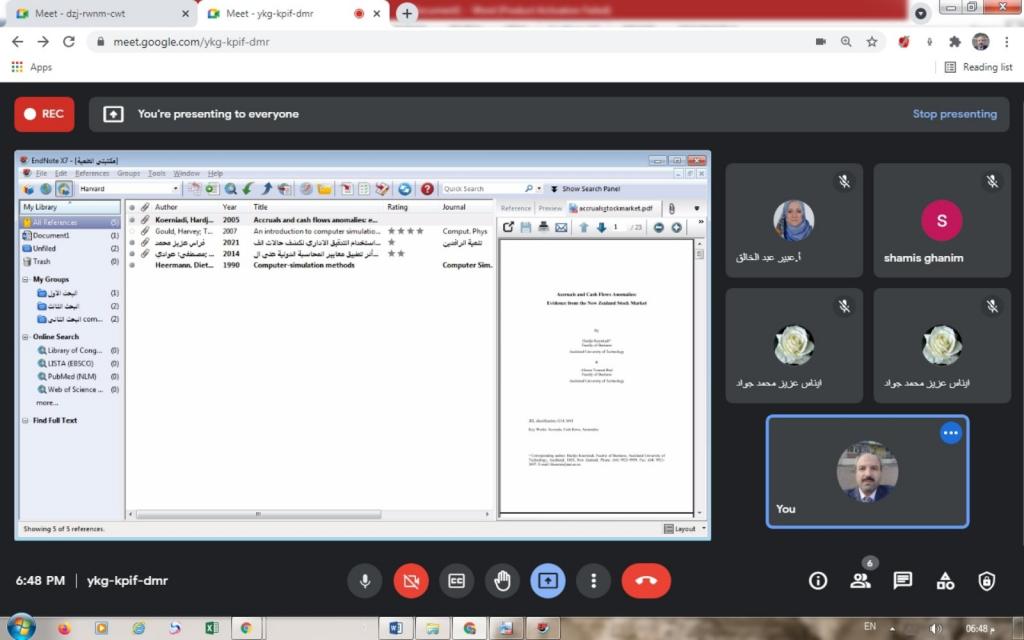This screenshot has height=640, width=1024.
Task: Open Reading list panel
Action: [978, 67]
